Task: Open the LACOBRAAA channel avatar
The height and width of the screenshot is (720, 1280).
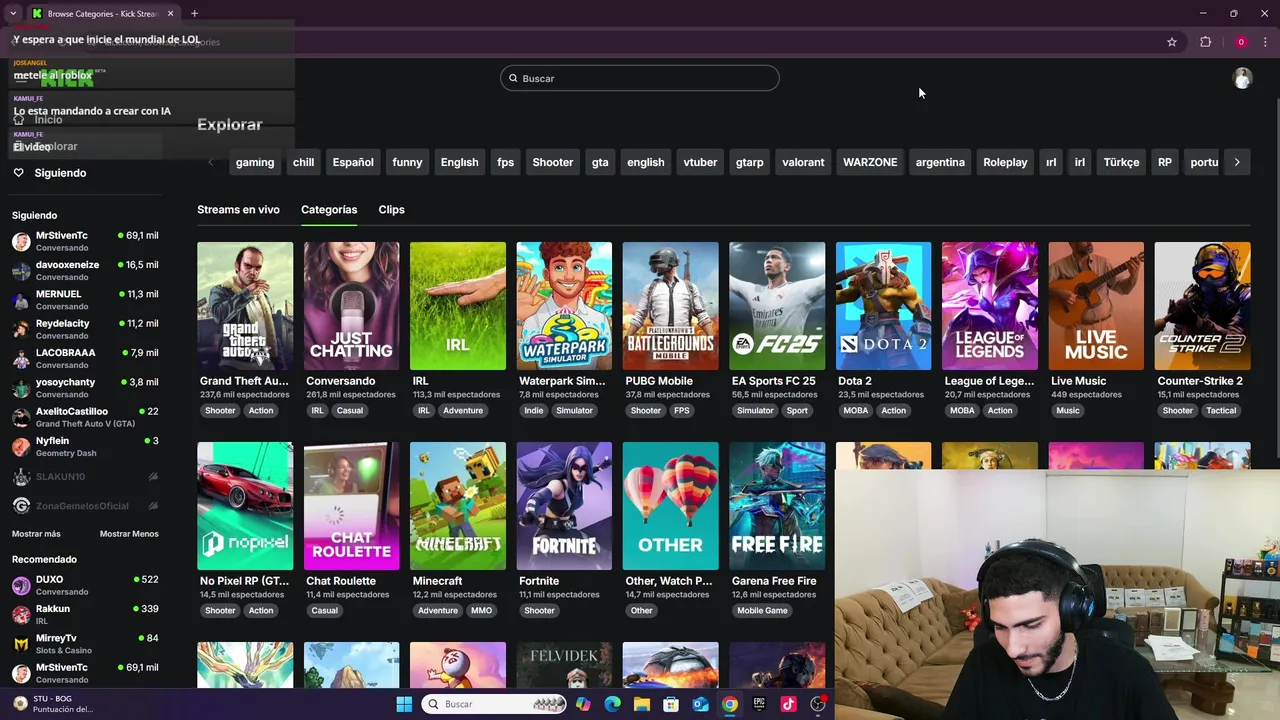Action: pyautogui.click(x=21, y=359)
